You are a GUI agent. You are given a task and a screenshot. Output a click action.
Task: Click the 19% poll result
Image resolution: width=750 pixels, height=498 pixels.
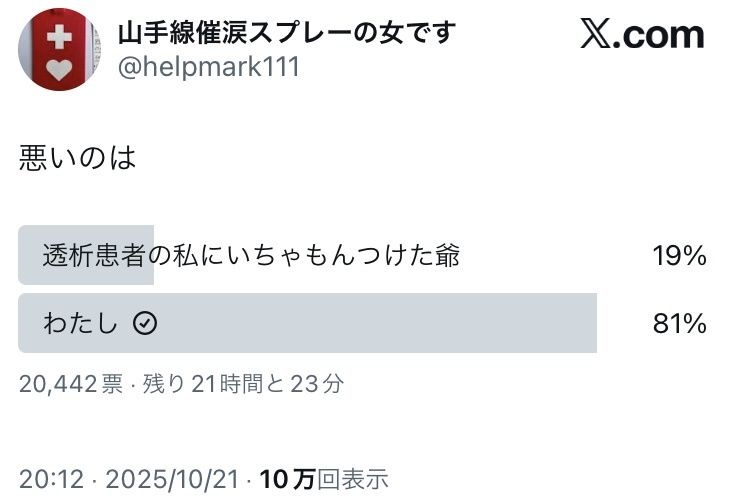click(680, 256)
